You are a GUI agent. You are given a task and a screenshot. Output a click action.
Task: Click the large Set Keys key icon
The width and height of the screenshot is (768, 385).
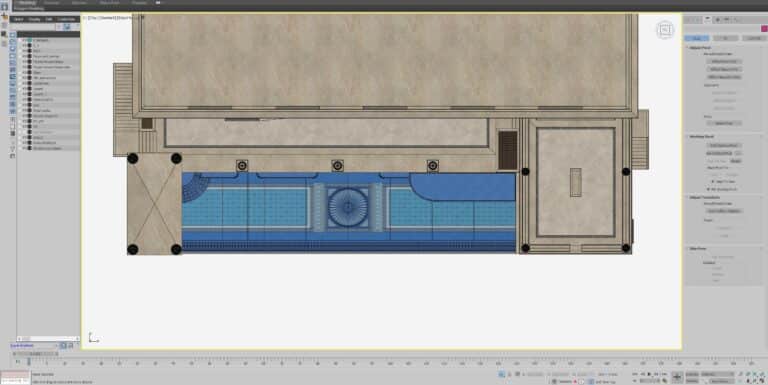[x=677, y=377]
